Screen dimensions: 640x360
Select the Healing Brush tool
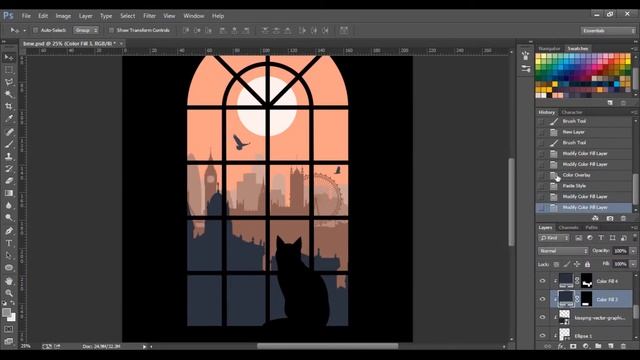click(x=9, y=132)
